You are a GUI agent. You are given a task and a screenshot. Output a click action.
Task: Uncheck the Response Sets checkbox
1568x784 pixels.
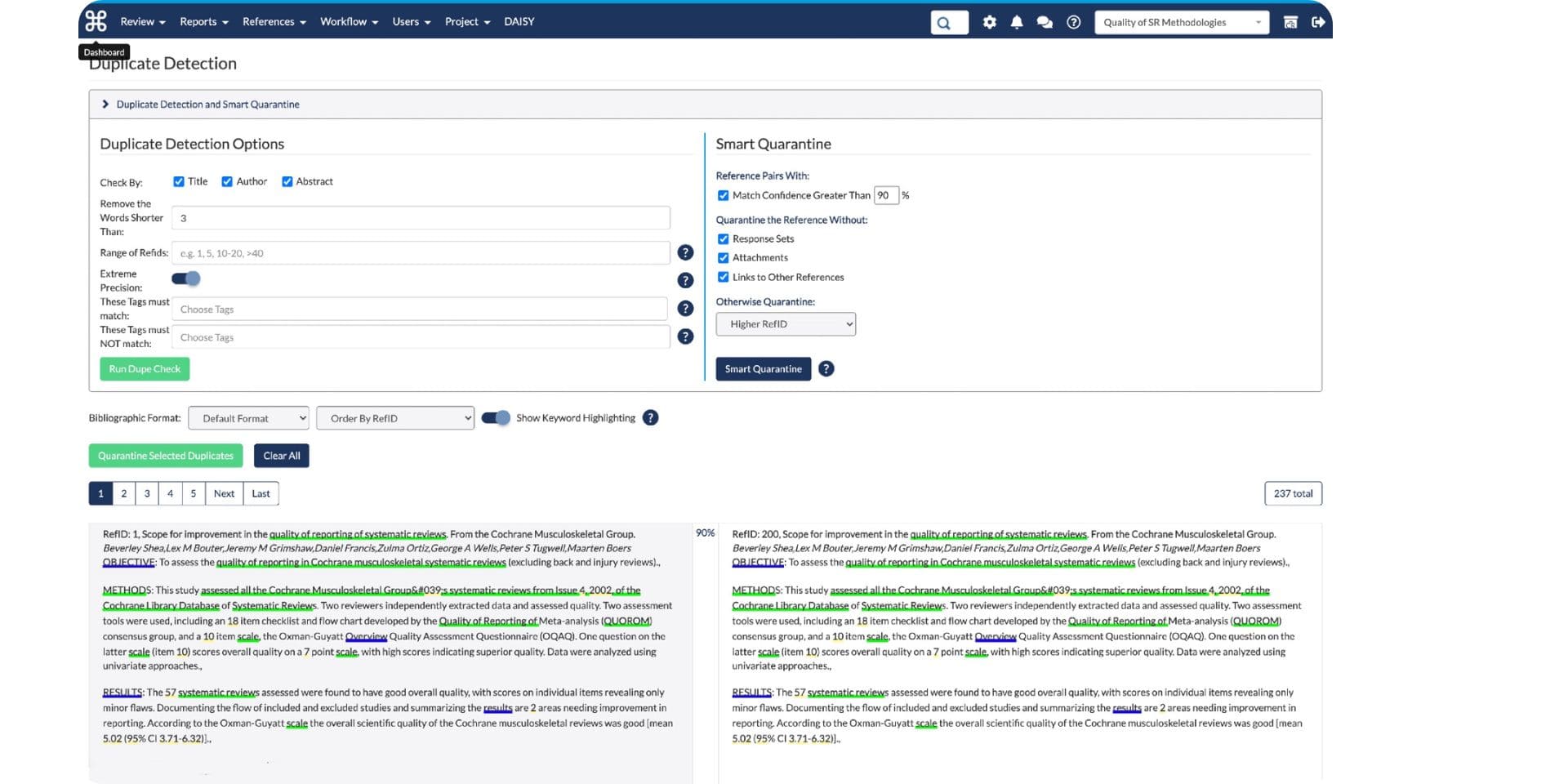(x=723, y=238)
